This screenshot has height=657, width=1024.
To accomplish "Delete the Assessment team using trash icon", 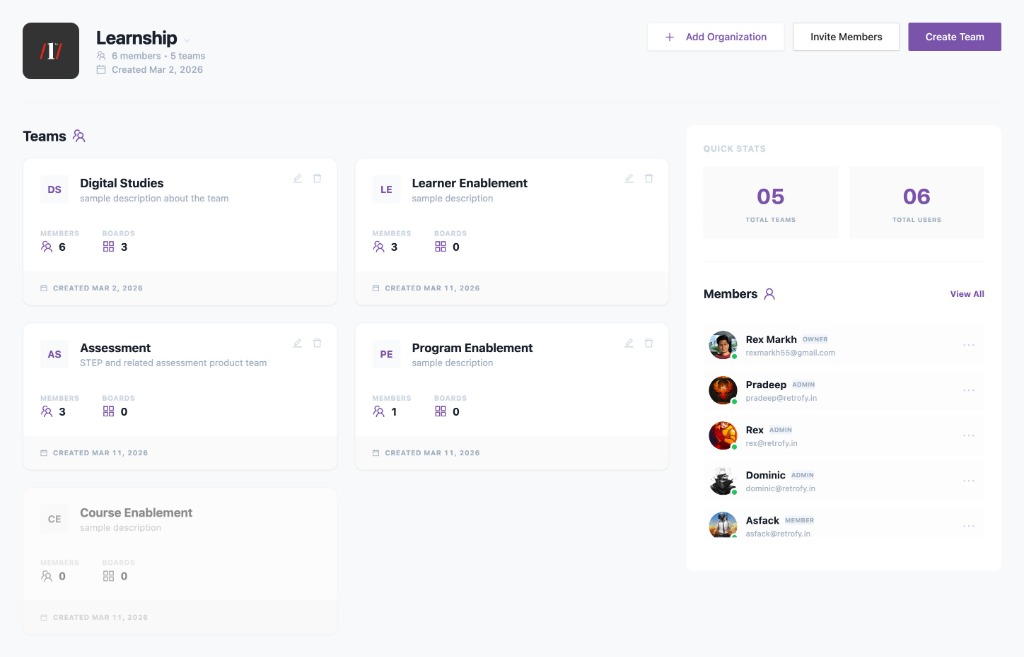I will coord(317,343).
